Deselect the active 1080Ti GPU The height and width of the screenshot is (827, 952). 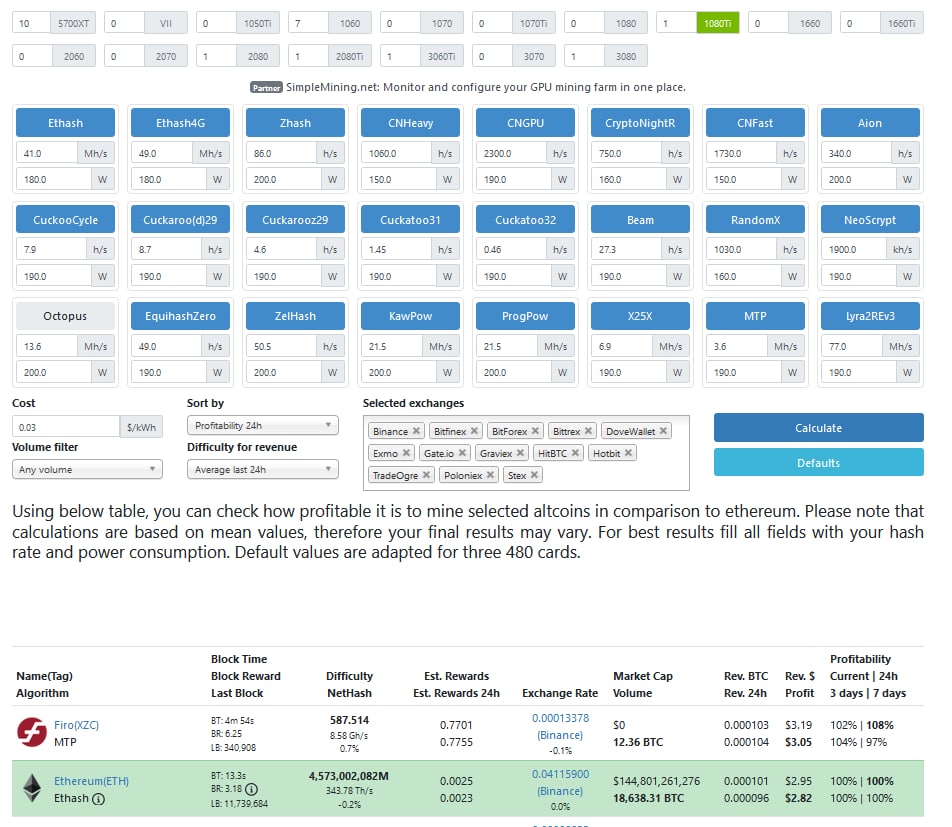717,23
